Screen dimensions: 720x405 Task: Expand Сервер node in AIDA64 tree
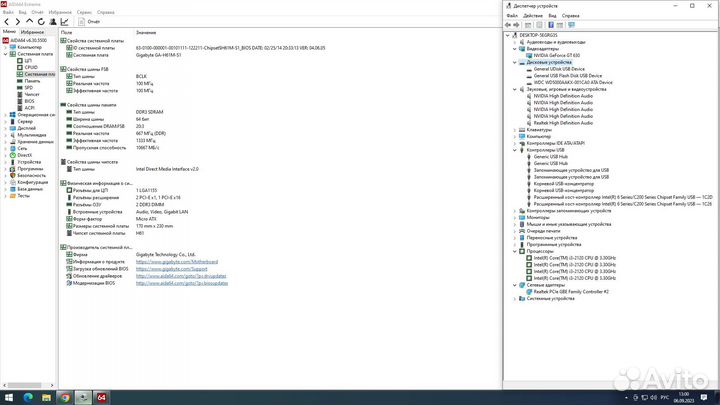(6, 122)
